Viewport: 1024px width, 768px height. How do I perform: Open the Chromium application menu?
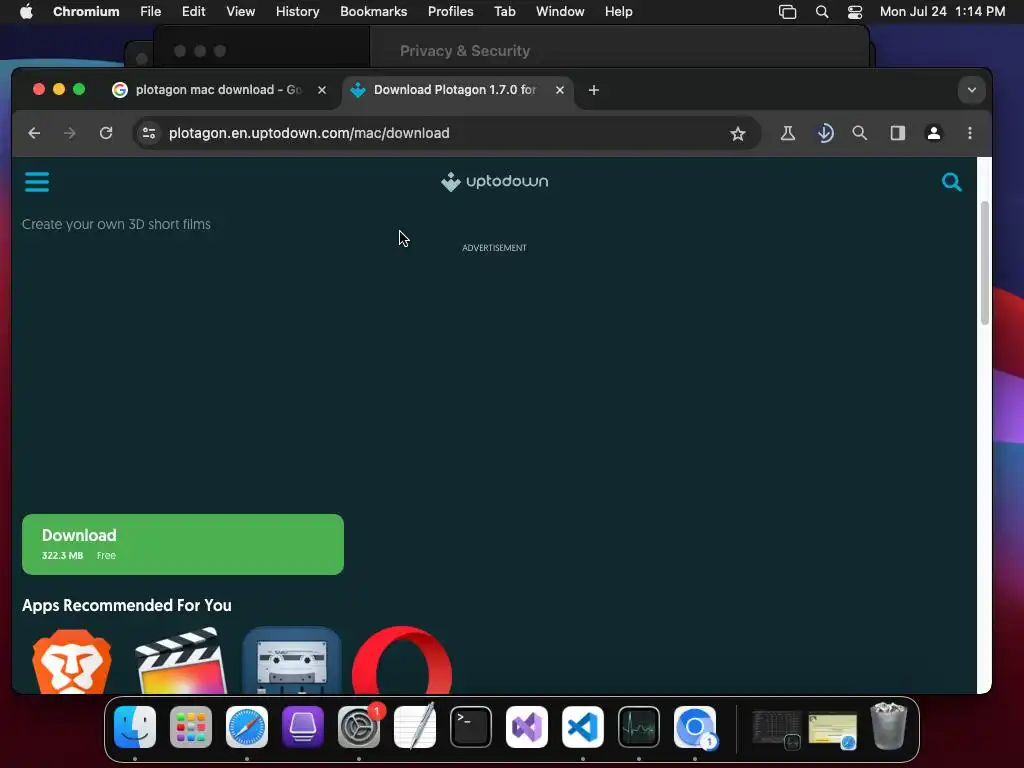86,12
